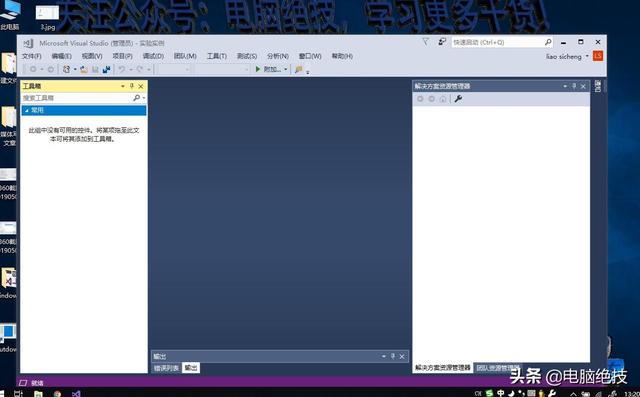
Task: Close the 输出 panel
Action: [402, 357]
